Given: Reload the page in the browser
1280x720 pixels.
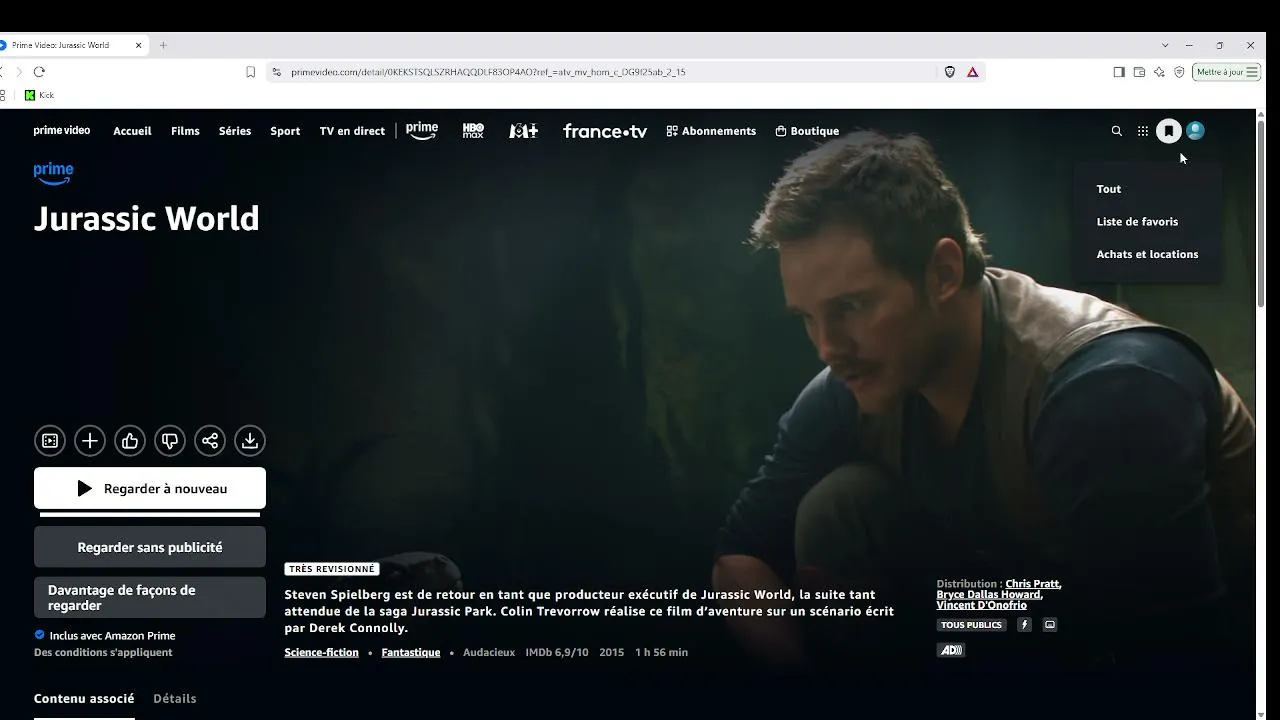Looking at the screenshot, I should pyautogui.click(x=39, y=72).
